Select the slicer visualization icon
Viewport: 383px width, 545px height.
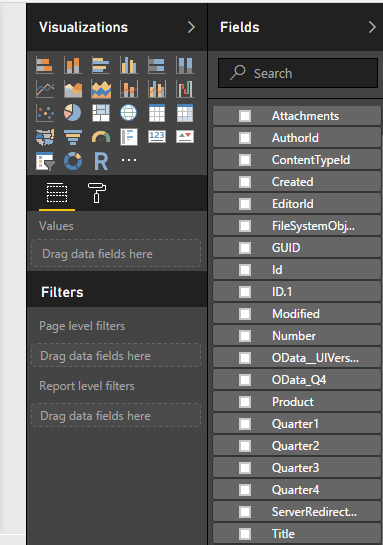(x=45, y=161)
